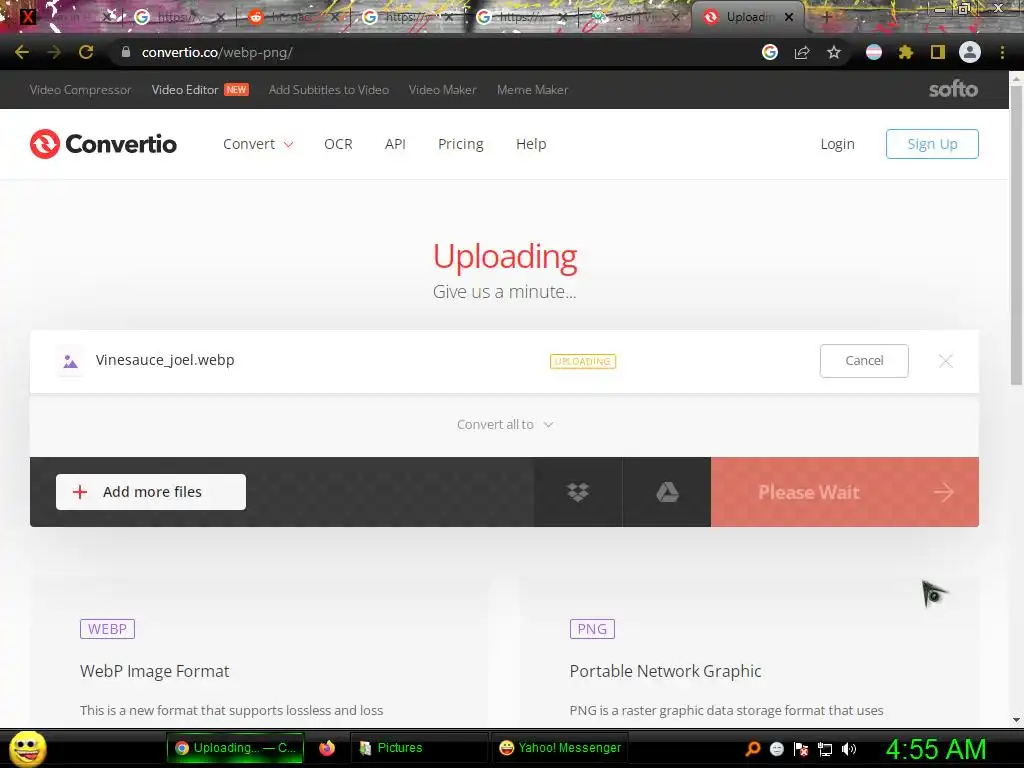Open the Chrome profile avatar
The image size is (1024, 768).
point(970,52)
